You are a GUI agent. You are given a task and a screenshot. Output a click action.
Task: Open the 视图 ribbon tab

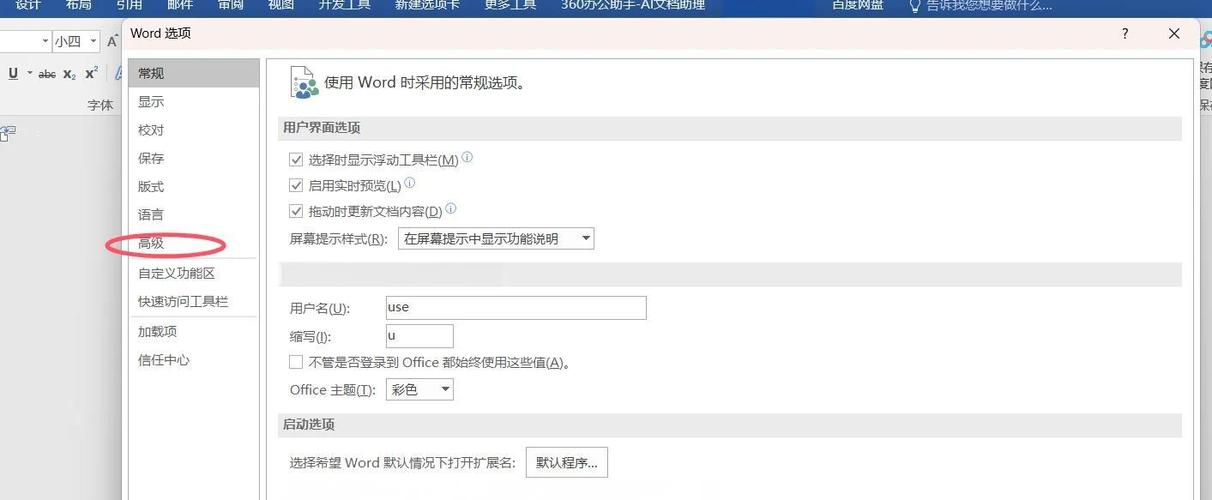click(x=281, y=5)
